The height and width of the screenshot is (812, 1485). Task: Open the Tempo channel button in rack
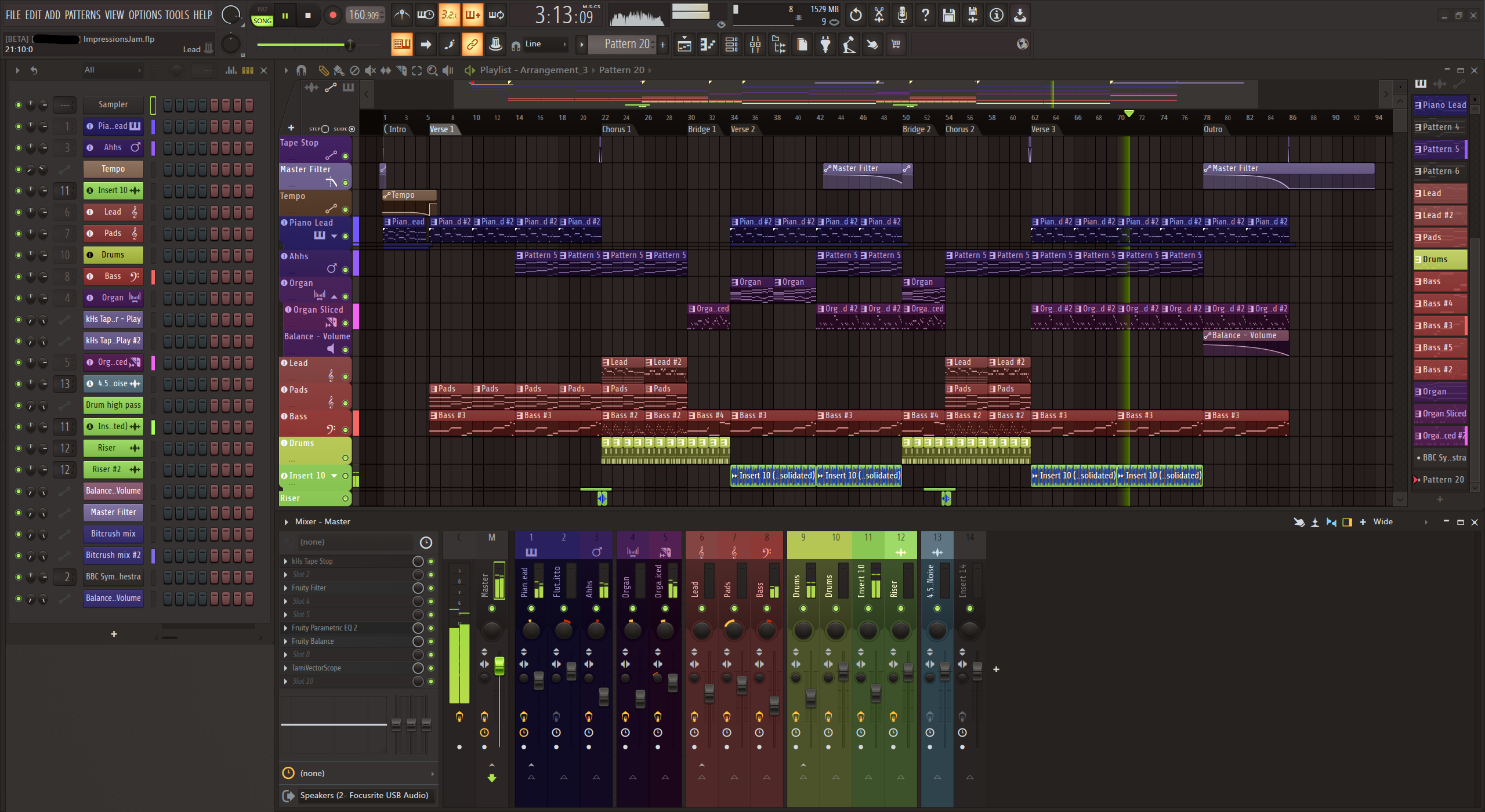point(113,169)
